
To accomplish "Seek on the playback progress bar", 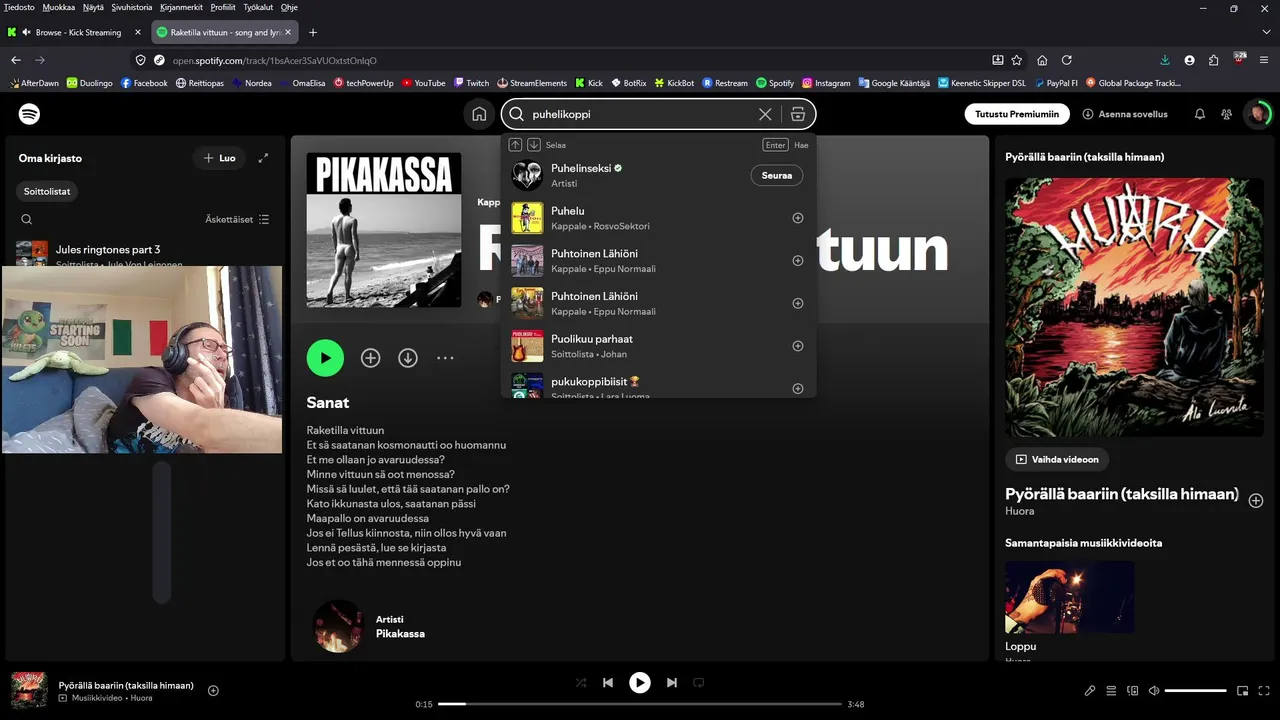I will point(640,704).
